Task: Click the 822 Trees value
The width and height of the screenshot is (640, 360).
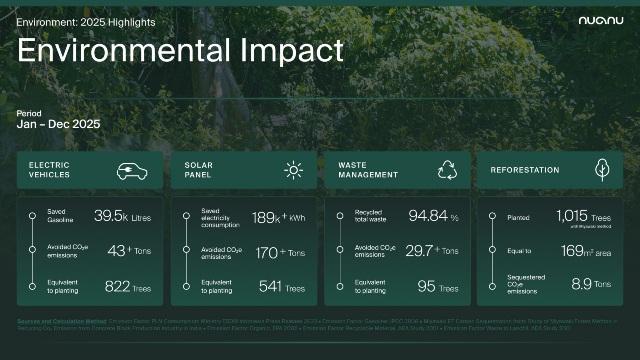Action: click(128, 287)
